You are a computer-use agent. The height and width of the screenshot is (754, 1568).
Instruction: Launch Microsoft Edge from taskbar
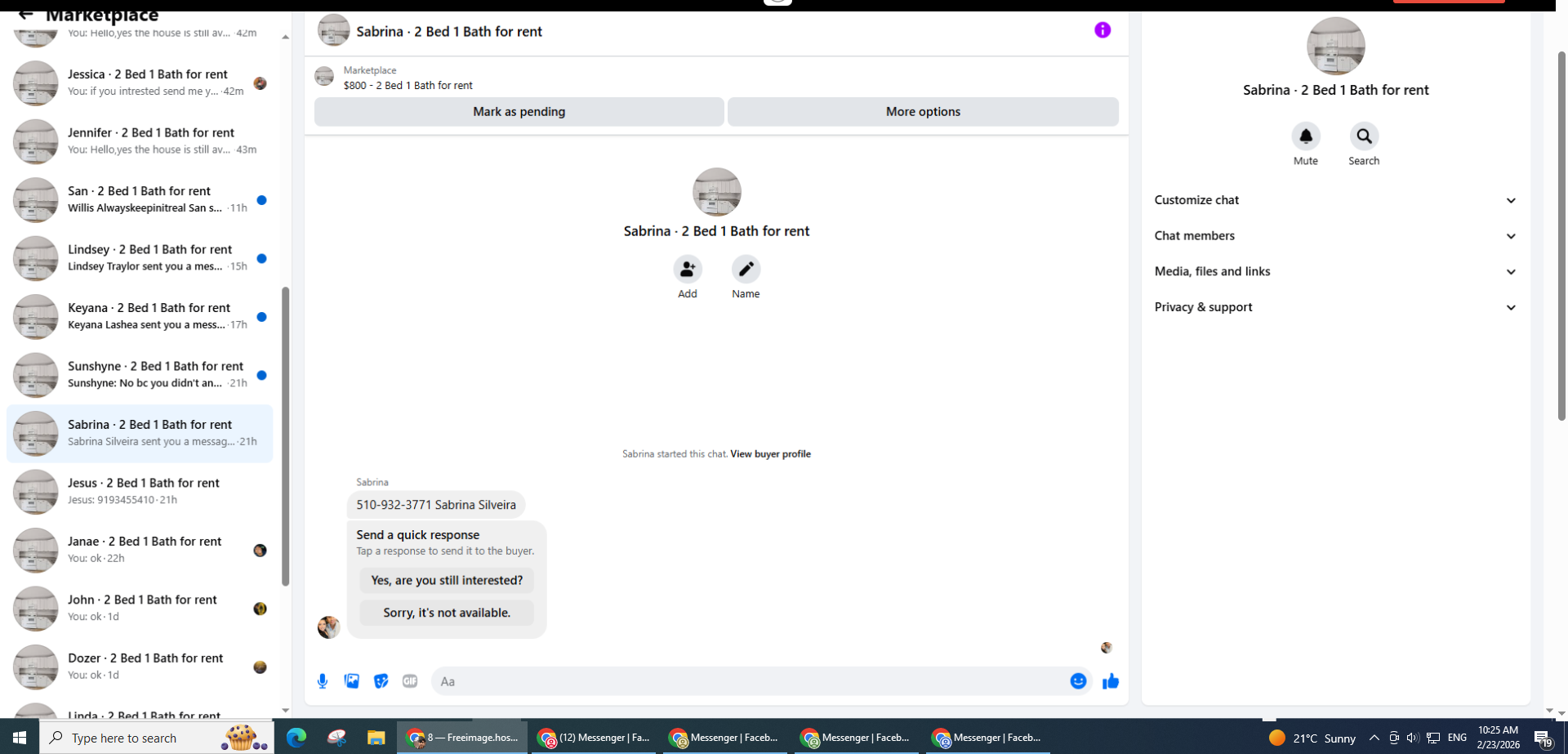296,738
